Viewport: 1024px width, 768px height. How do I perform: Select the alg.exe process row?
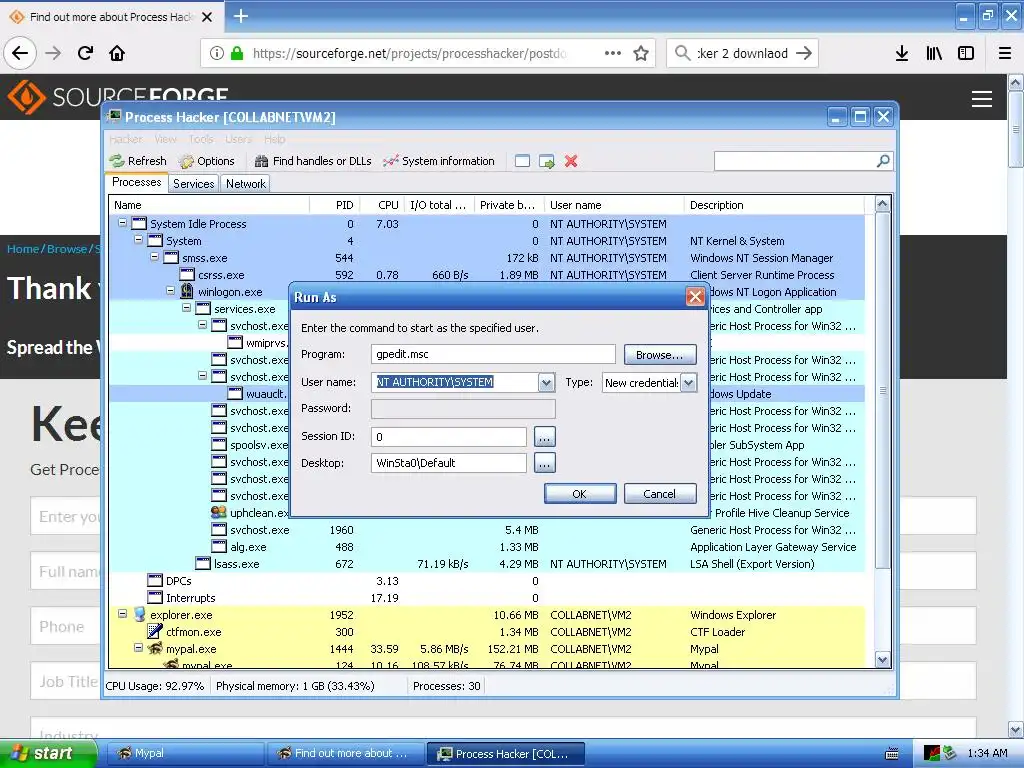click(487, 547)
